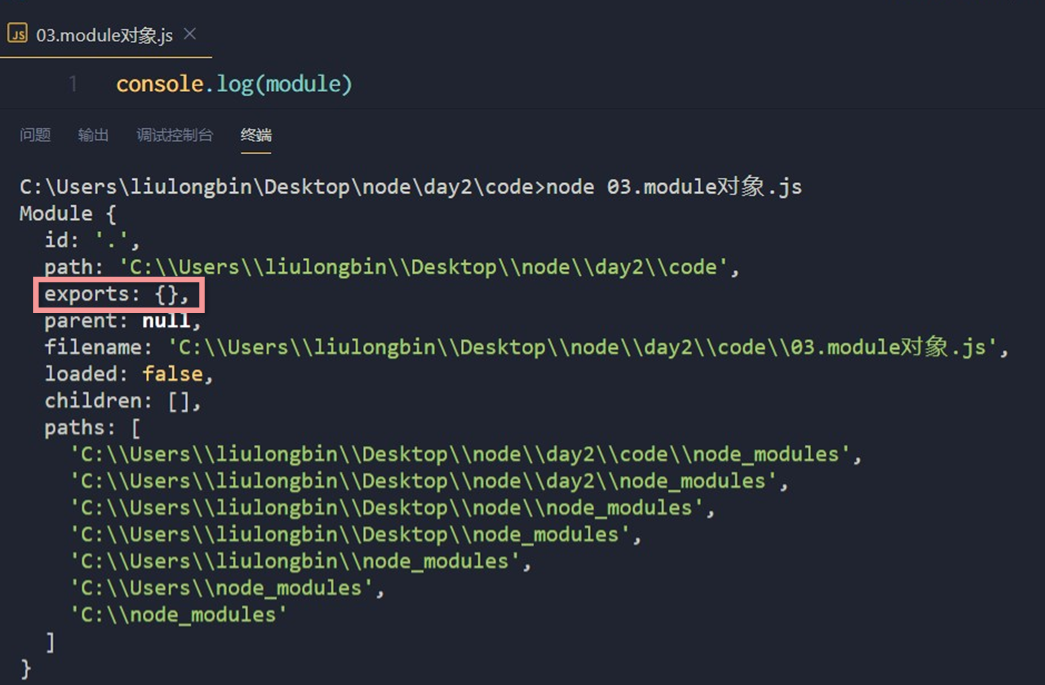The width and height of the screenshot is (1045, 685).
Task: Open the 输出 panel tab
Action: (x=93, y=135)
